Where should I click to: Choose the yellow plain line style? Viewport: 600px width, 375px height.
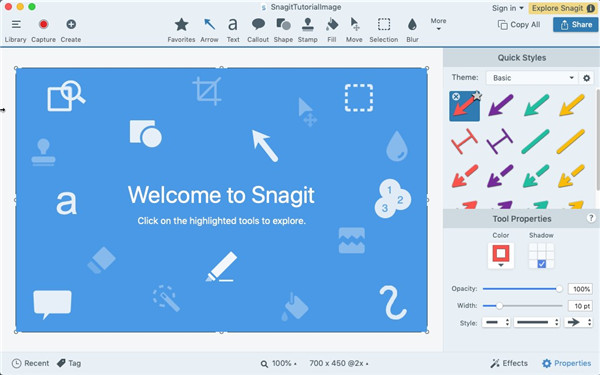click(x=571, y=142)
